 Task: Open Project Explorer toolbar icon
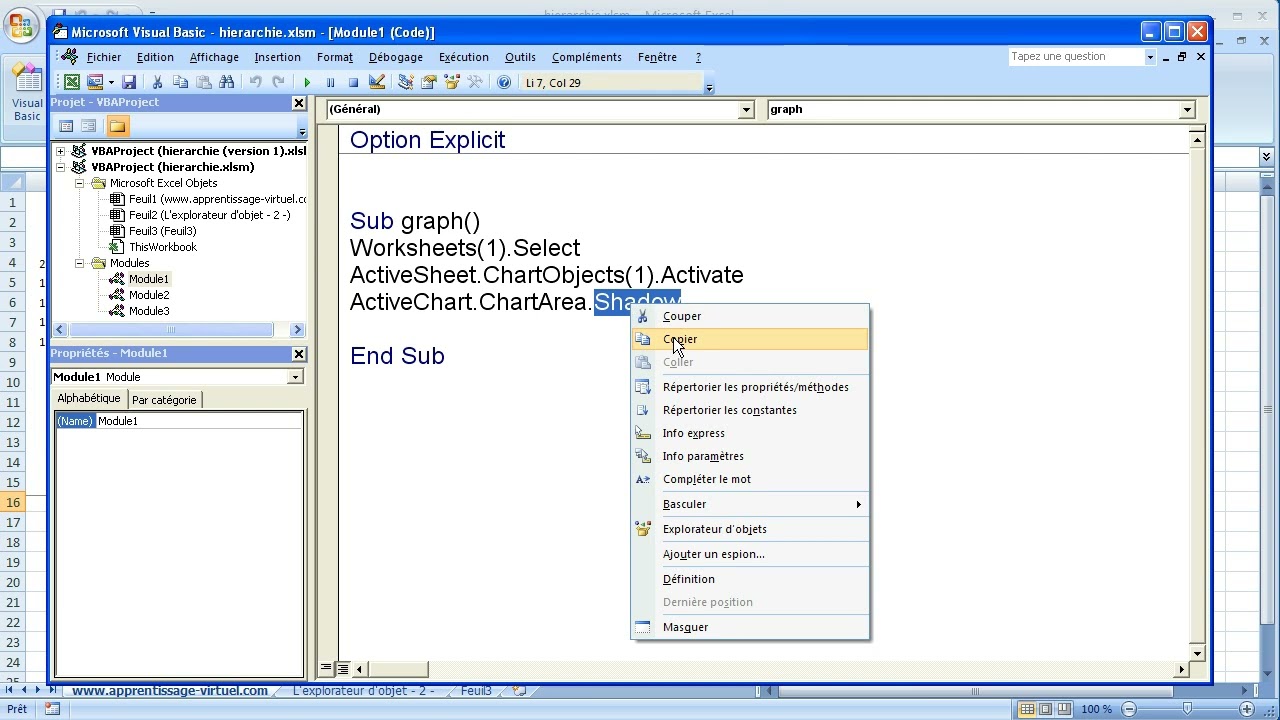pyautogui.click(x=406, y=82)
